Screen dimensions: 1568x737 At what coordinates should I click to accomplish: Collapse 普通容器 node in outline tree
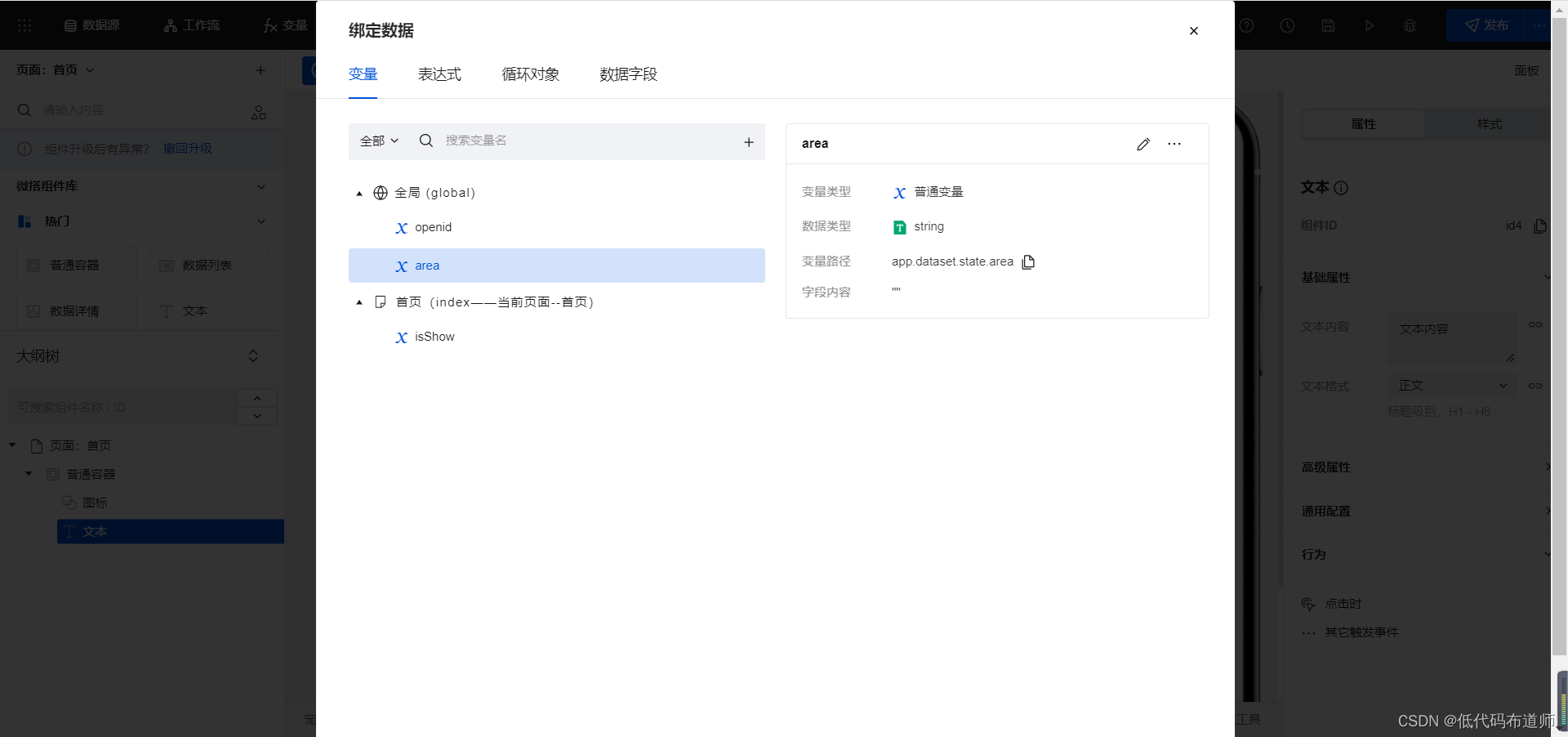click(x=29, y=474)
